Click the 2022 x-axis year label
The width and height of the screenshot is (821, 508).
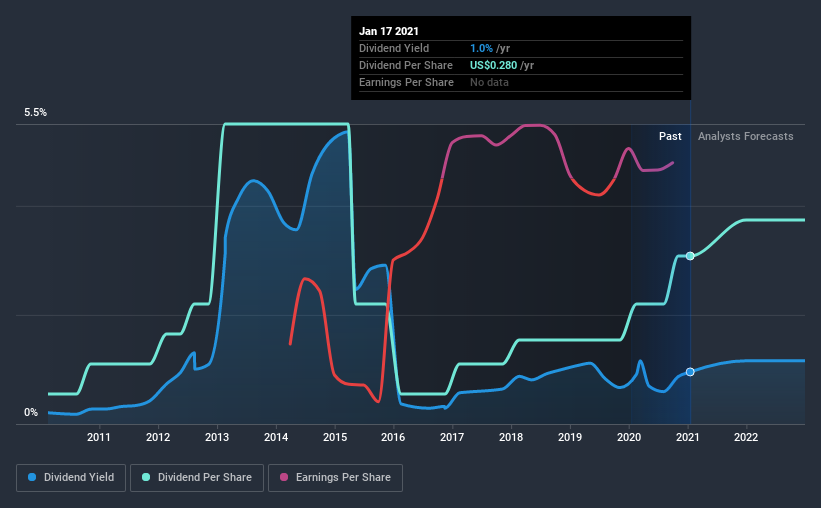(x=746, y=437)
